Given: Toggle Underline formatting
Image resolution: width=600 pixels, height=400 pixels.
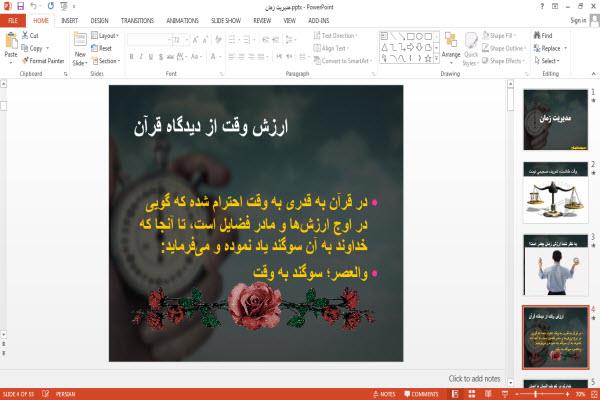Looking at the screenshot, I should pyautogui.click(x=151, y=57).
